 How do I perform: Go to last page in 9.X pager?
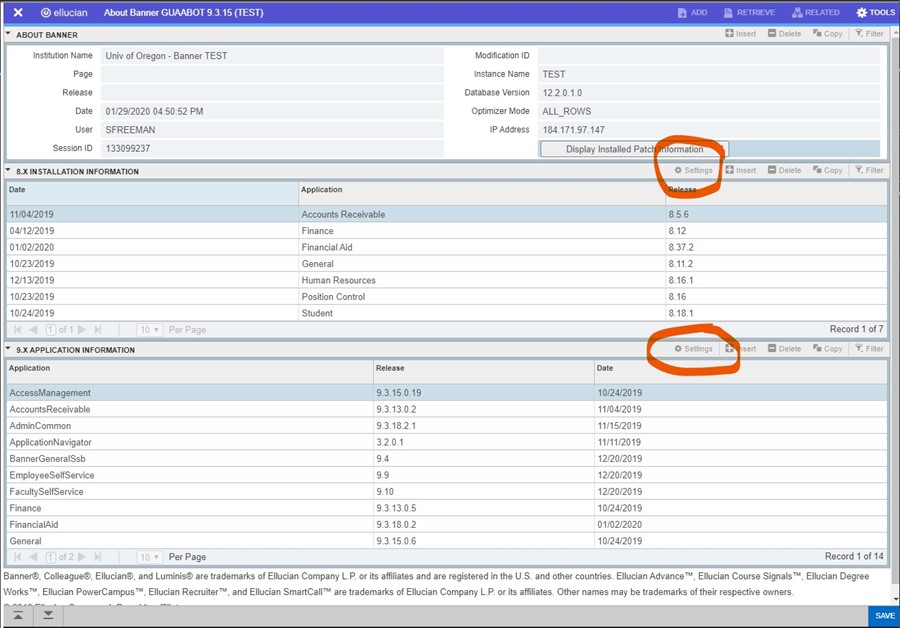pyautogui.click(x=98, y=557)
